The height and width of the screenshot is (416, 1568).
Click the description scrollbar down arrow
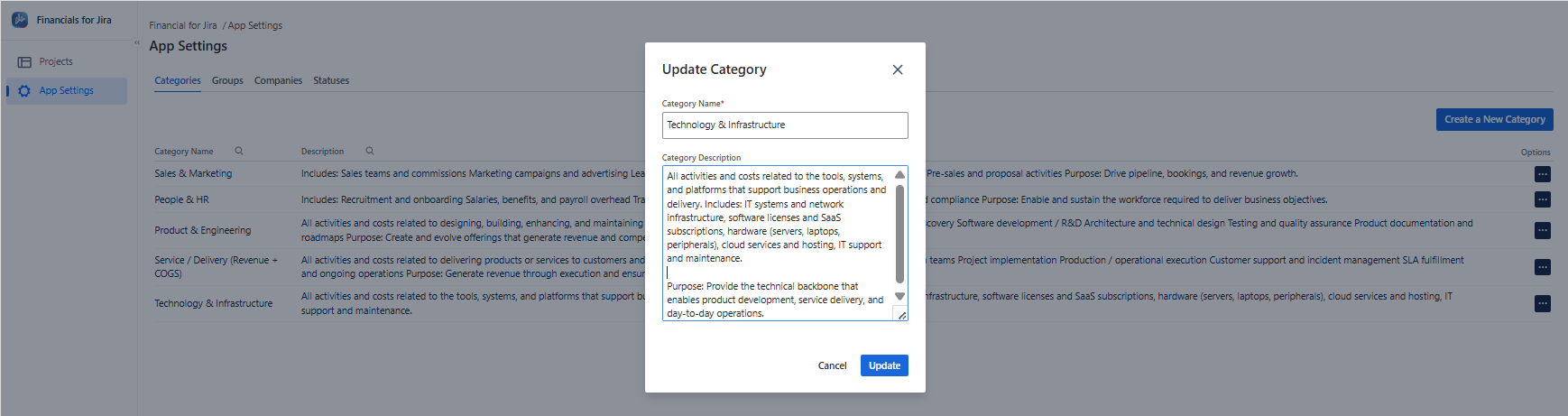pos(899,297)
